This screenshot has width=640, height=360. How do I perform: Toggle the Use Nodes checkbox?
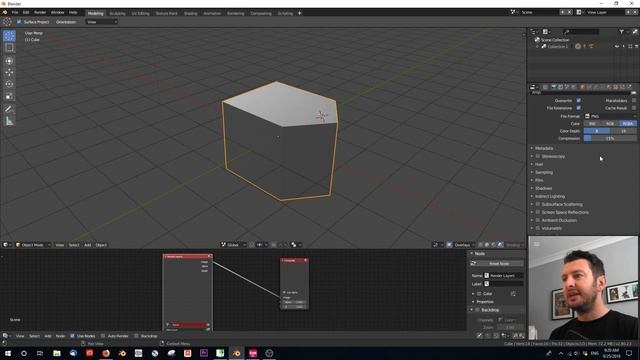(x=72, y=336)
